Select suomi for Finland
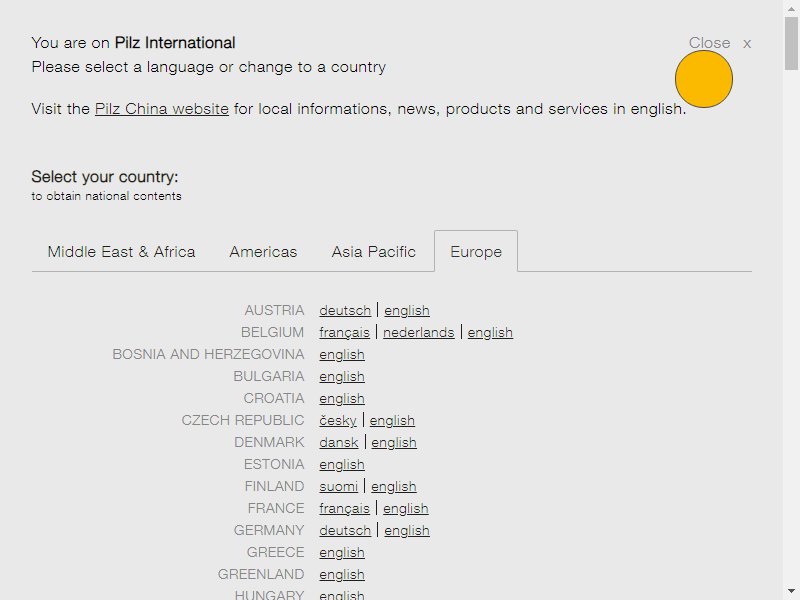Viewport: 800px width, 600px height. click(338, 486)
